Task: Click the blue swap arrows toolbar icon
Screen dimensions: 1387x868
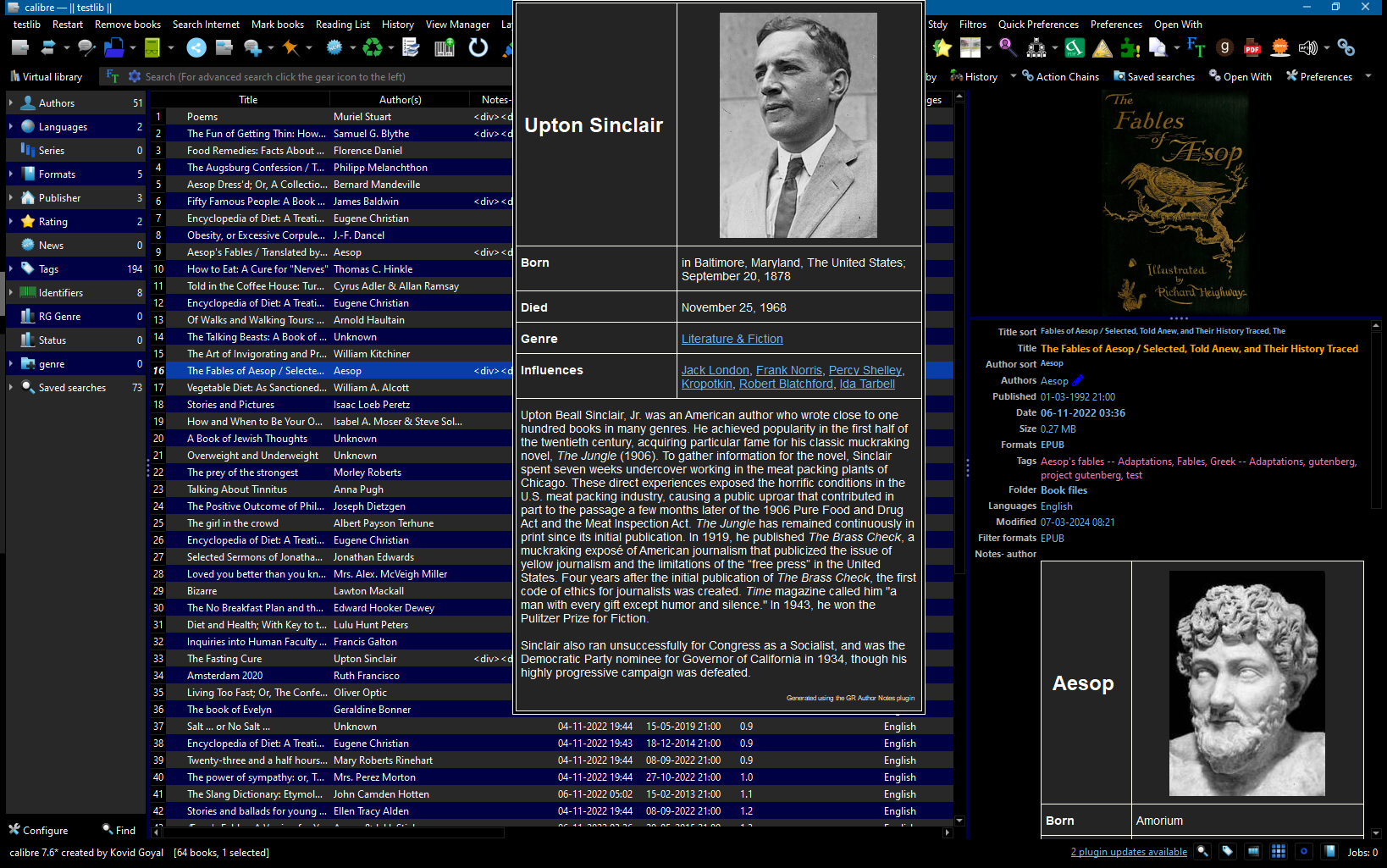Action: (x=48, y=48)
